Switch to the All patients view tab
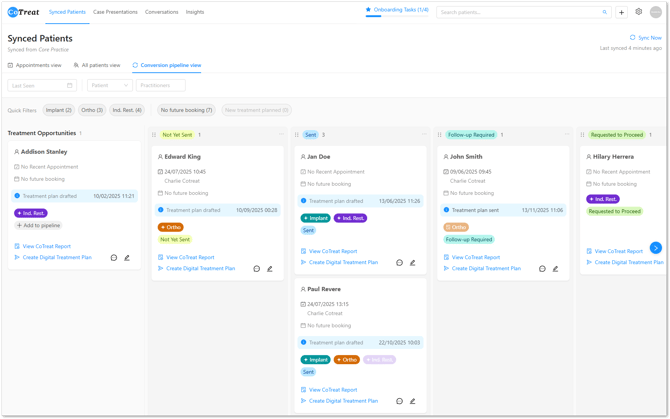The height and width of the screenshot is (419, 670). click(97, 65)
